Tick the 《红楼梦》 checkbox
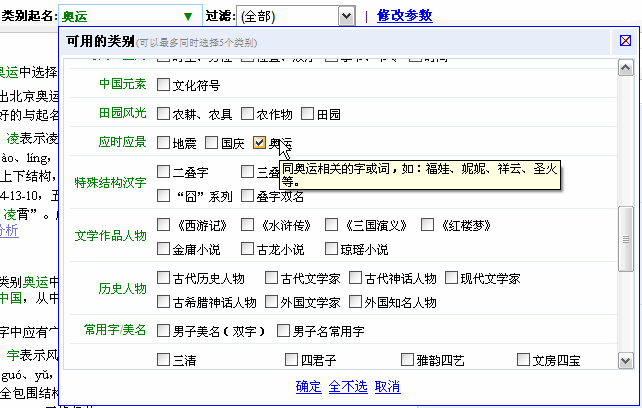Screen dimensions: 642x408 pos(427,225)
